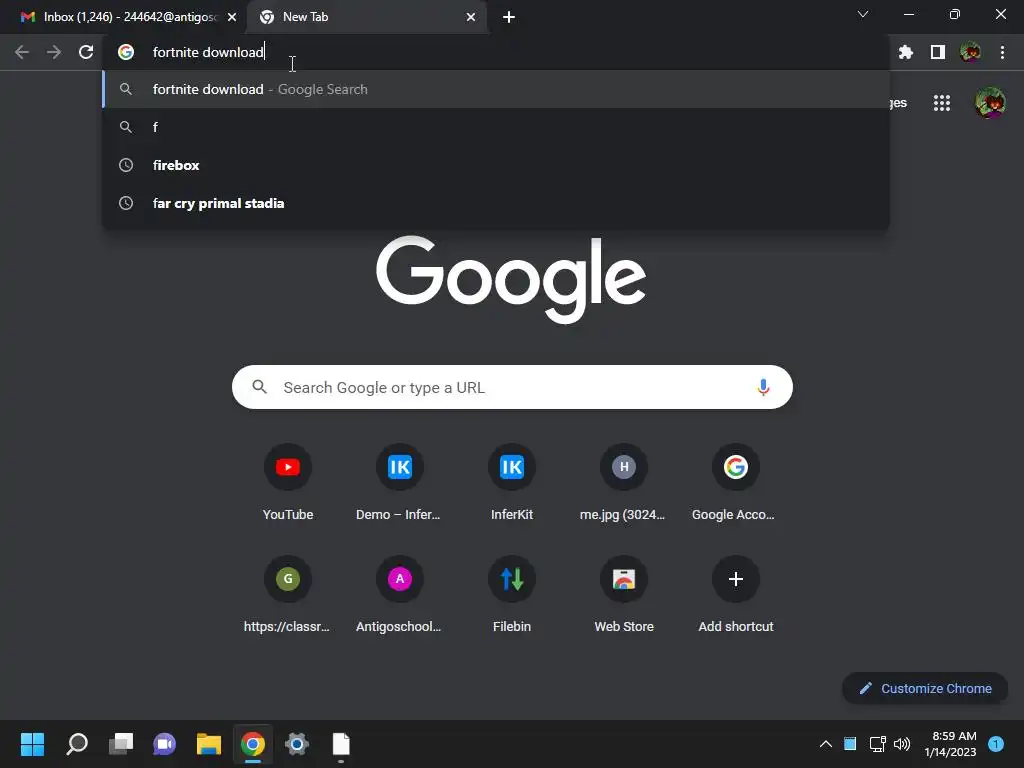The width and height of the screenshot is (1024, 768).
Task: Open the tab search dropdown arrow
Action: coord(863,14)
